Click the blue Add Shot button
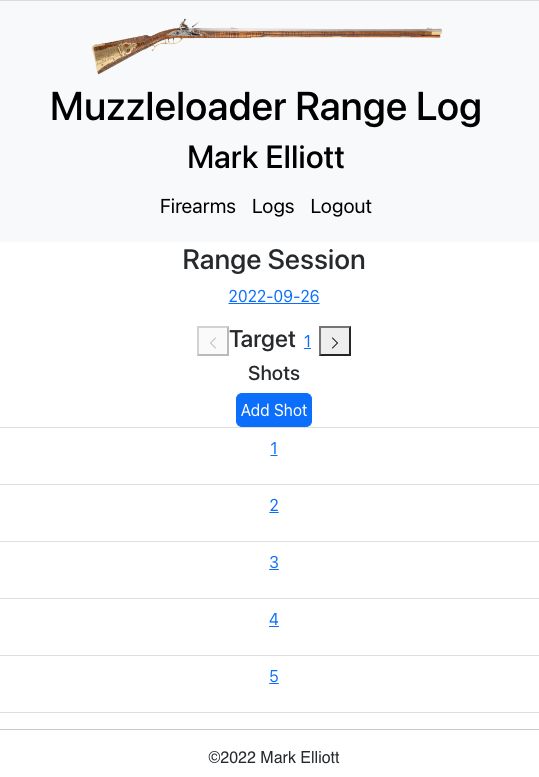The image size is (539, 777). click(274, 410)
